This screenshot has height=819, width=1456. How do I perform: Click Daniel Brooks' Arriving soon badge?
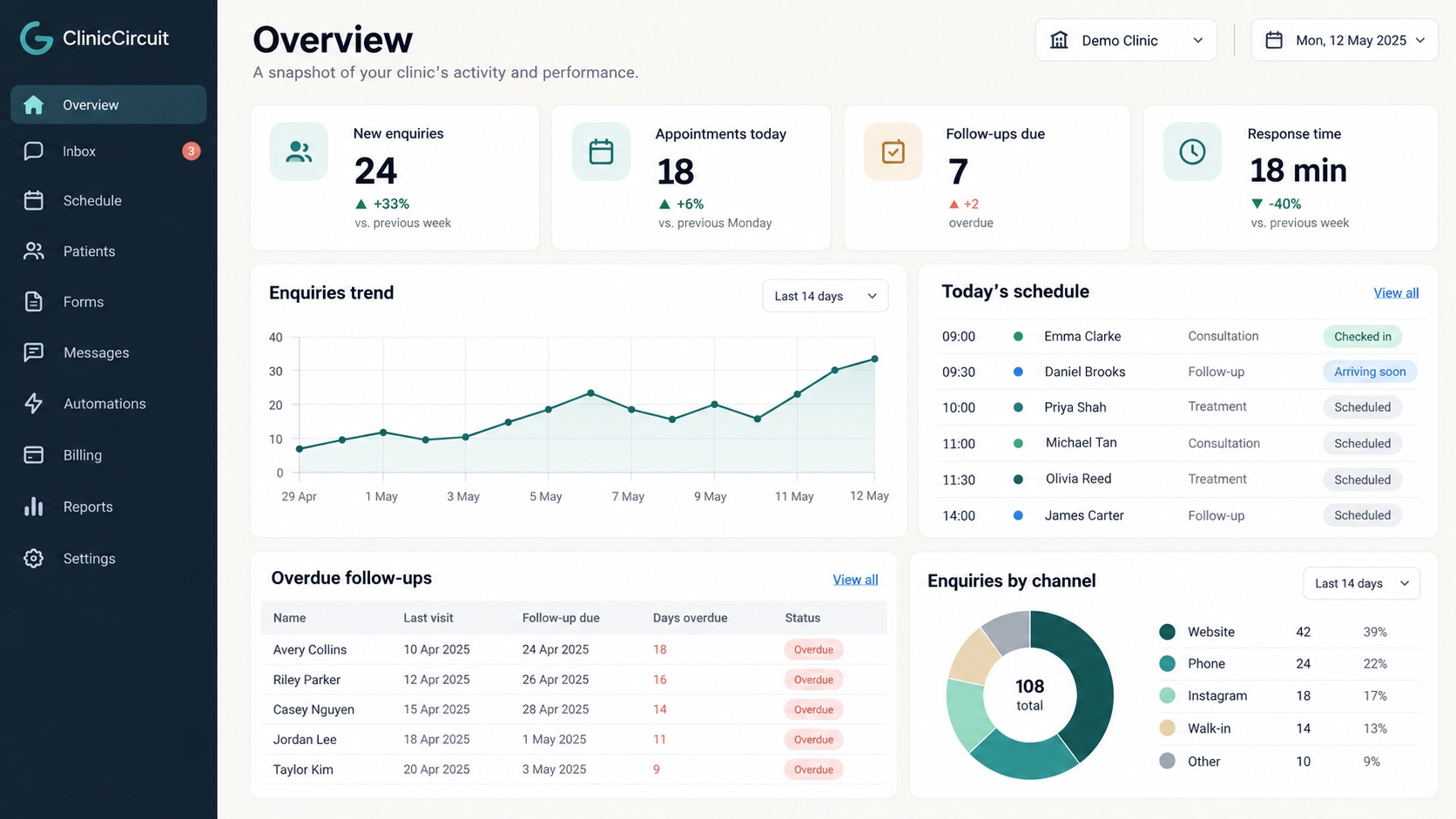1370,372
